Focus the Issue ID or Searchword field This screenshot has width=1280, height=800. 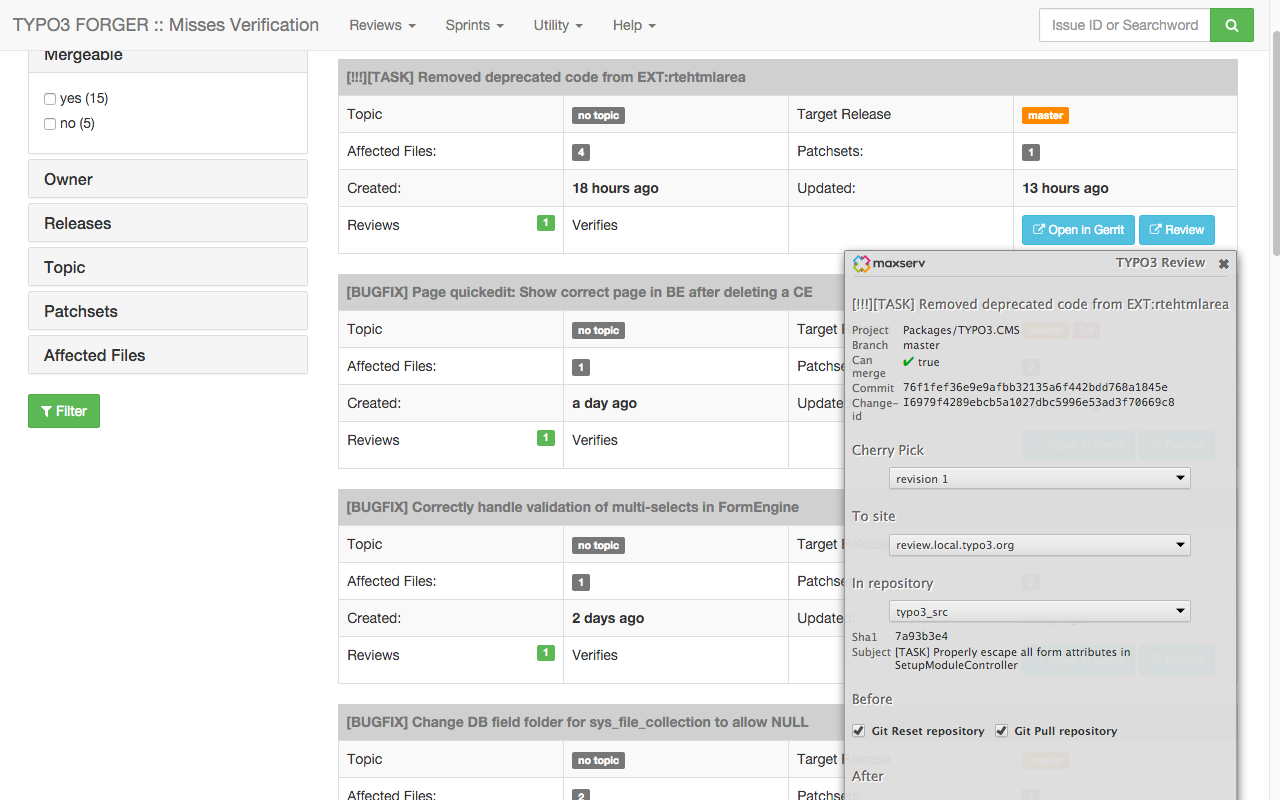[1125, 25]
